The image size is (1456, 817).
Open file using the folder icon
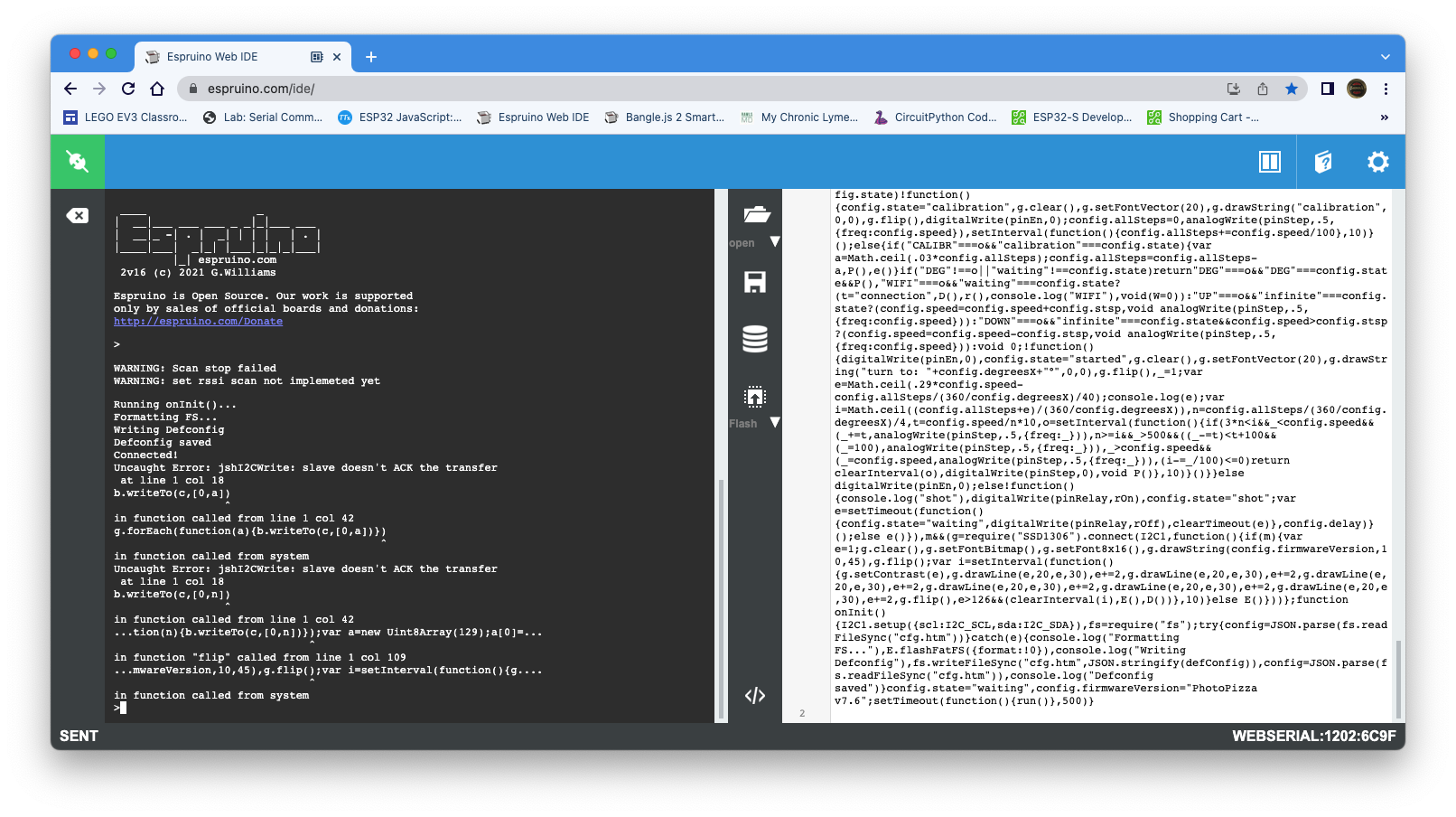click(x=756, y=214)
